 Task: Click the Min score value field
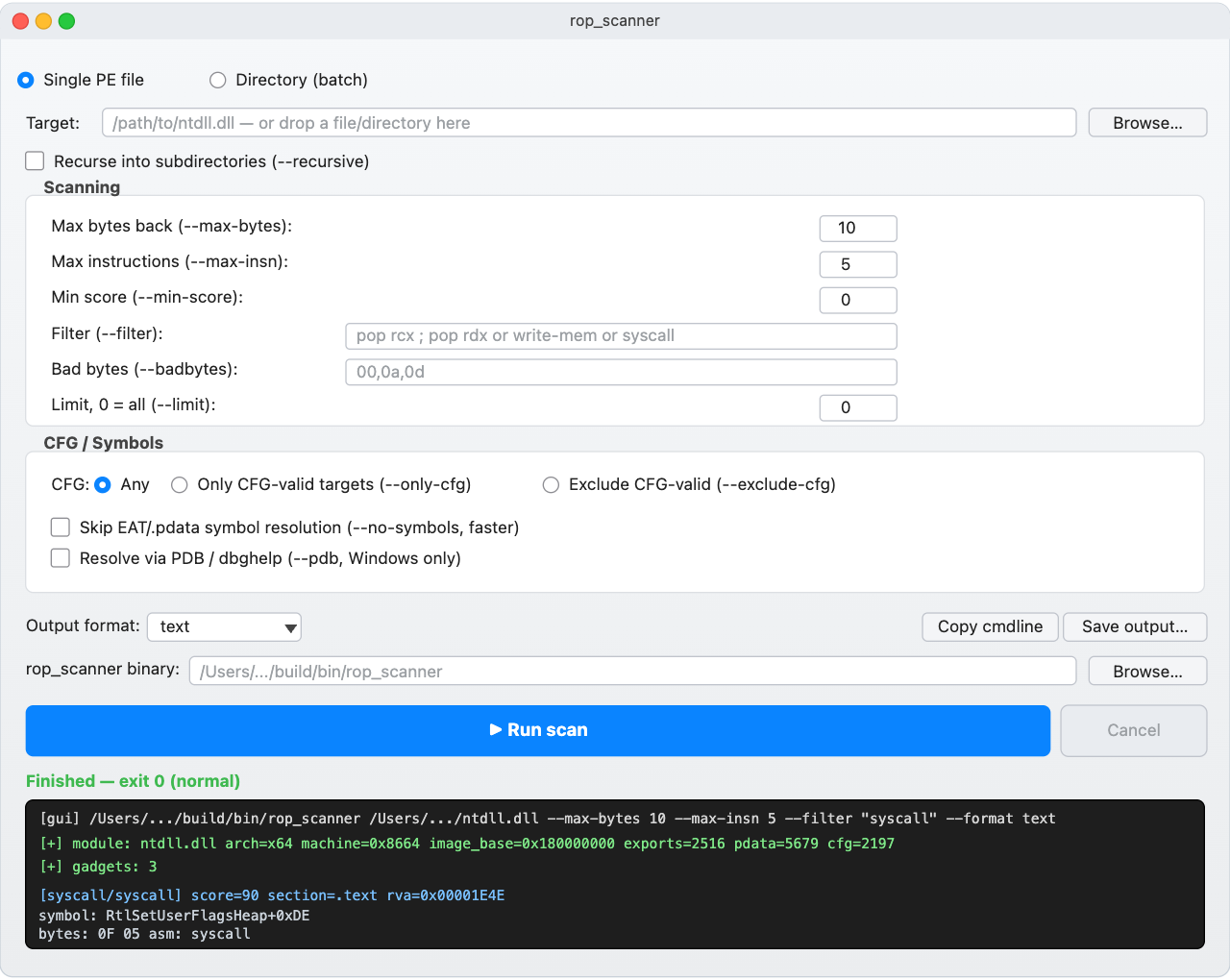(x=858, y=300)
